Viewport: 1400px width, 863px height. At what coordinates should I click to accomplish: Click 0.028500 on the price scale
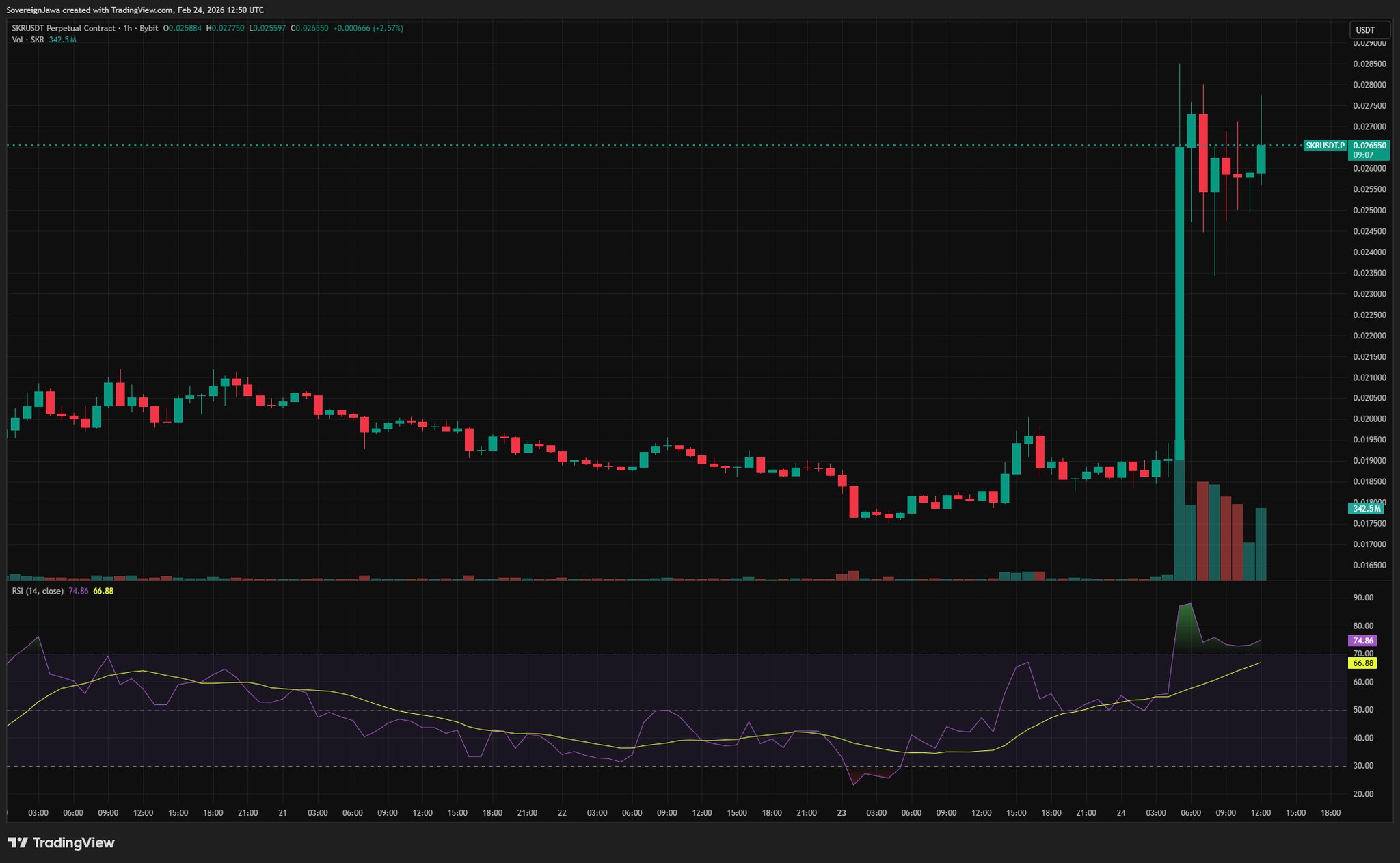1369,64
